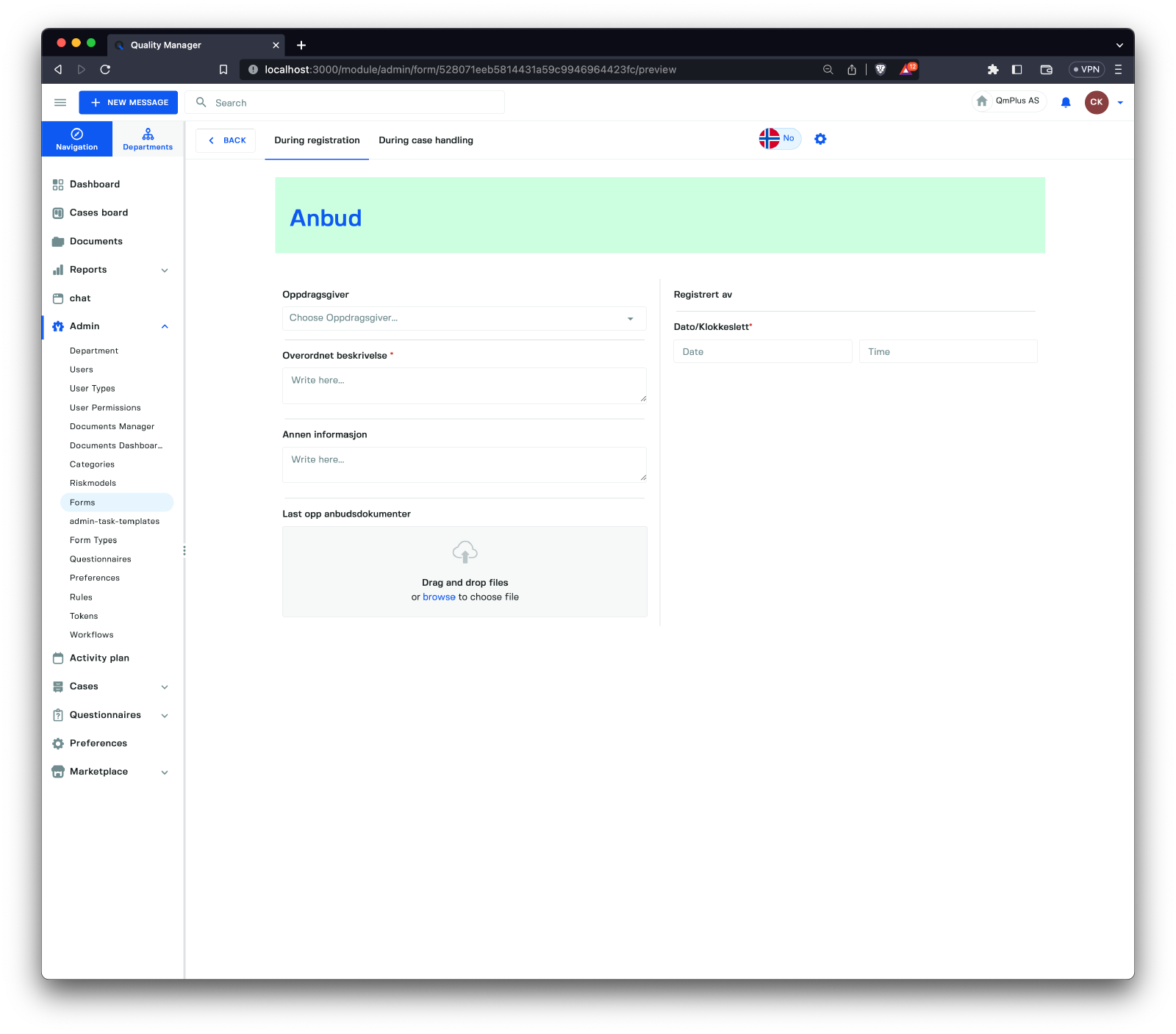Click the hamburger menu icon

click(60, 103)
